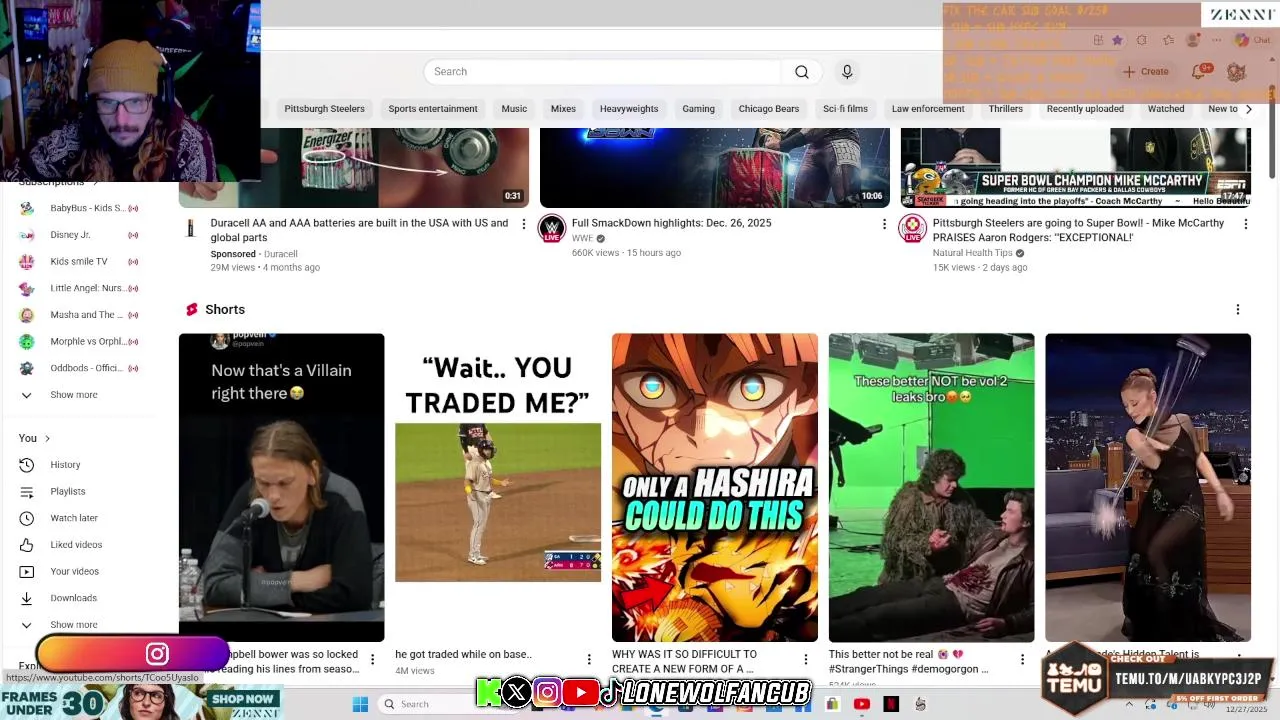
Task: Click Full SmackDown highlights video title
Action: click(x=671, y=223)
